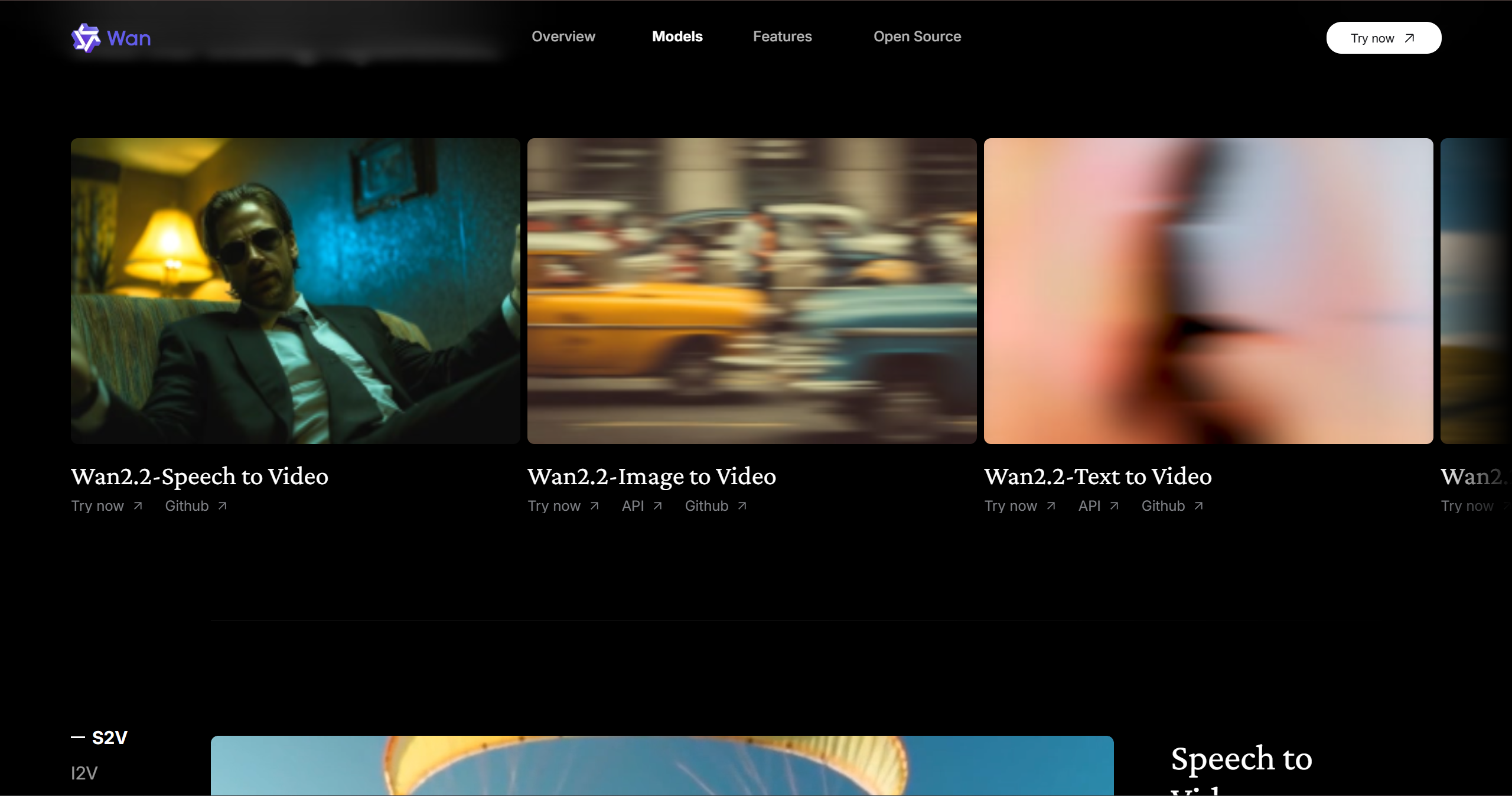Click the Wan2.2-Image to Video title

tap(651, 477)
